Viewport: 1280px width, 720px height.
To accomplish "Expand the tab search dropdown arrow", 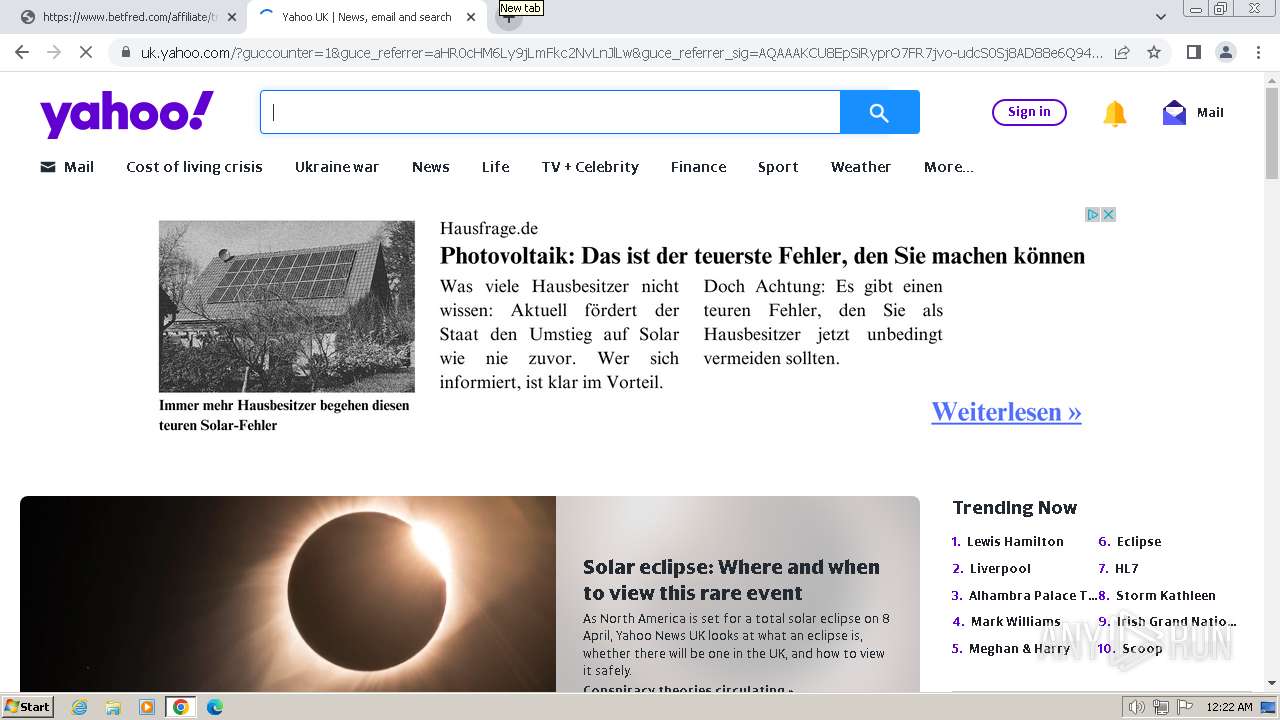I will (x=1161, y=17).
